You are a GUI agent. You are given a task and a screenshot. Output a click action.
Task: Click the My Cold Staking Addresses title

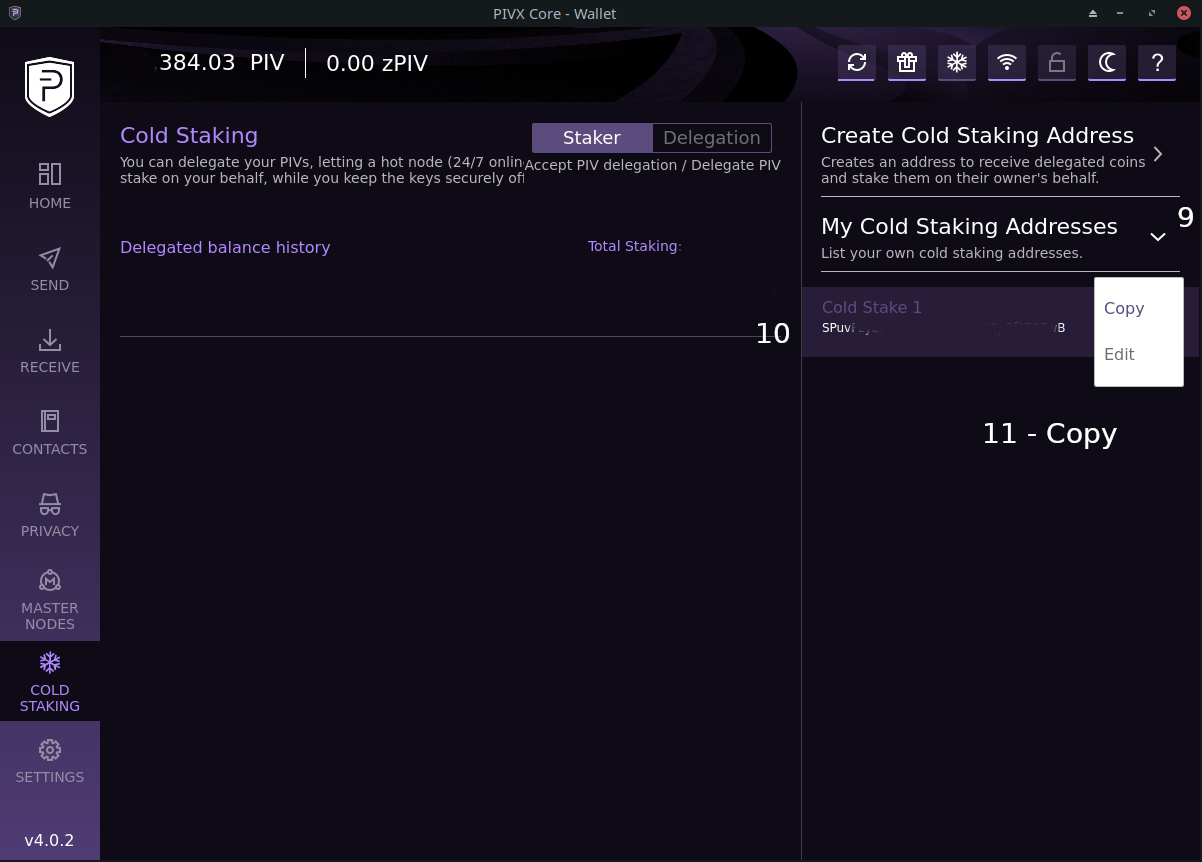[969, 226]
